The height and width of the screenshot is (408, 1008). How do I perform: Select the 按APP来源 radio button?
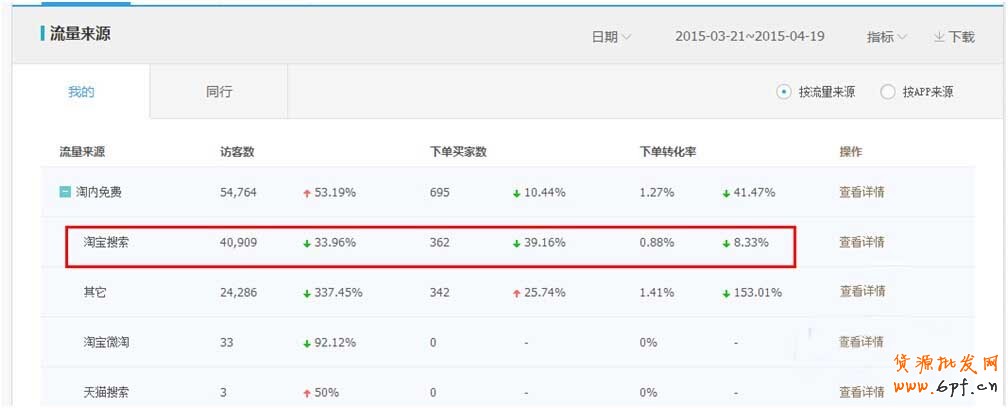coord(887,92)
